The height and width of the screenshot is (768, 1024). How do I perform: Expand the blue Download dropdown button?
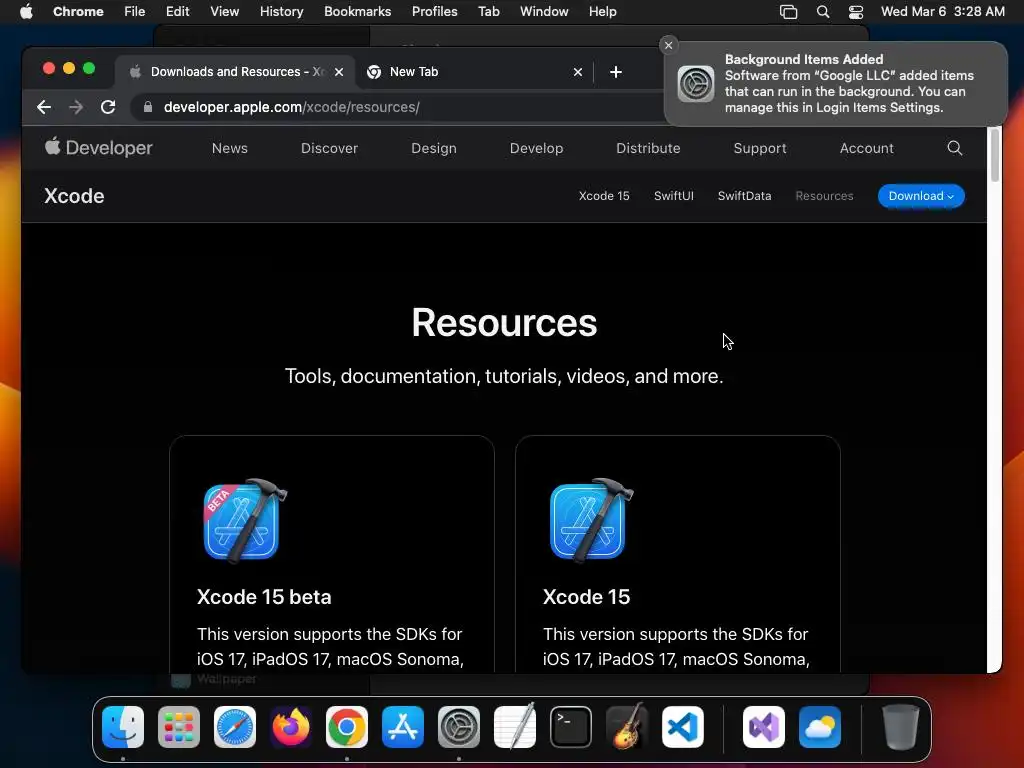pos(921,196)
